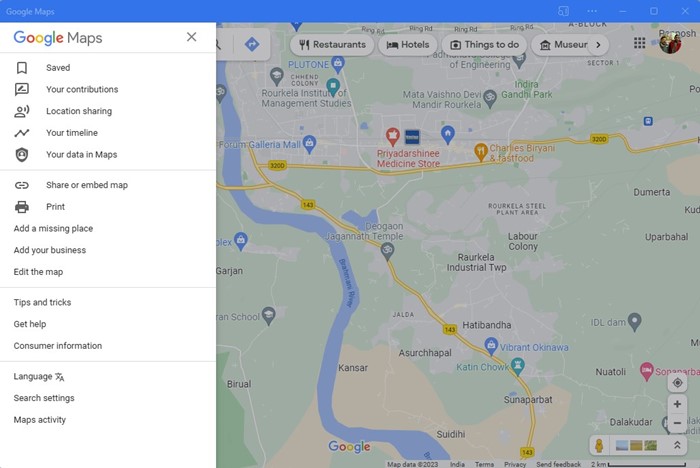Filter map by Hotels chip

pyautogui.click(x=408, y=45)
